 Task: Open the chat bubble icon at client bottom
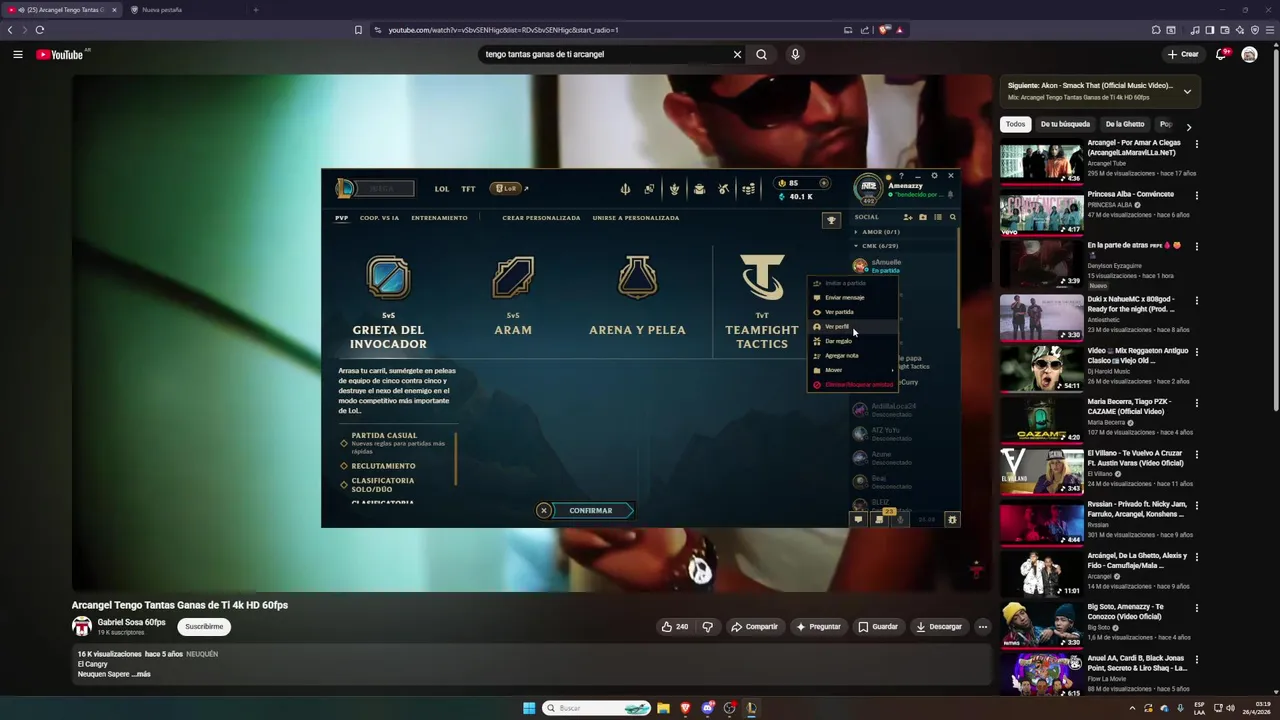point(858,519)
